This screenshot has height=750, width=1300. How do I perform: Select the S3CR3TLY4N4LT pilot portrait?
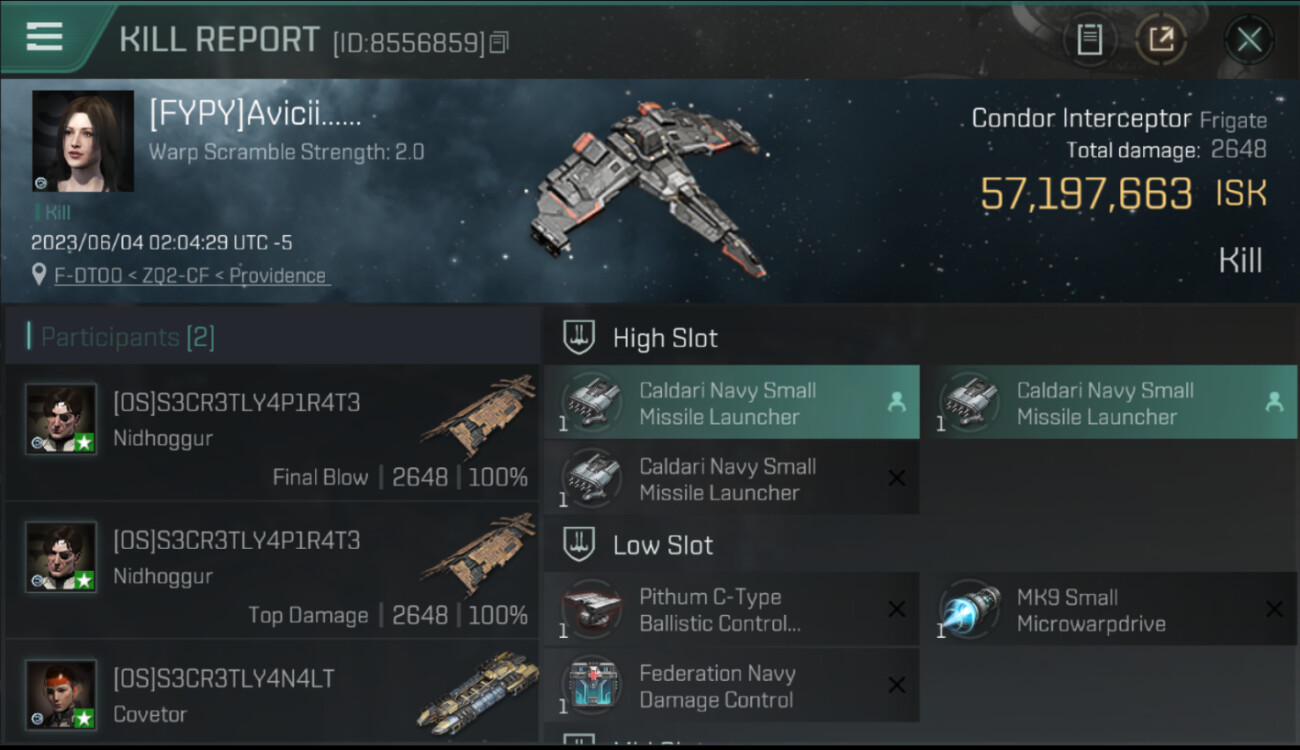pos(62,694)
